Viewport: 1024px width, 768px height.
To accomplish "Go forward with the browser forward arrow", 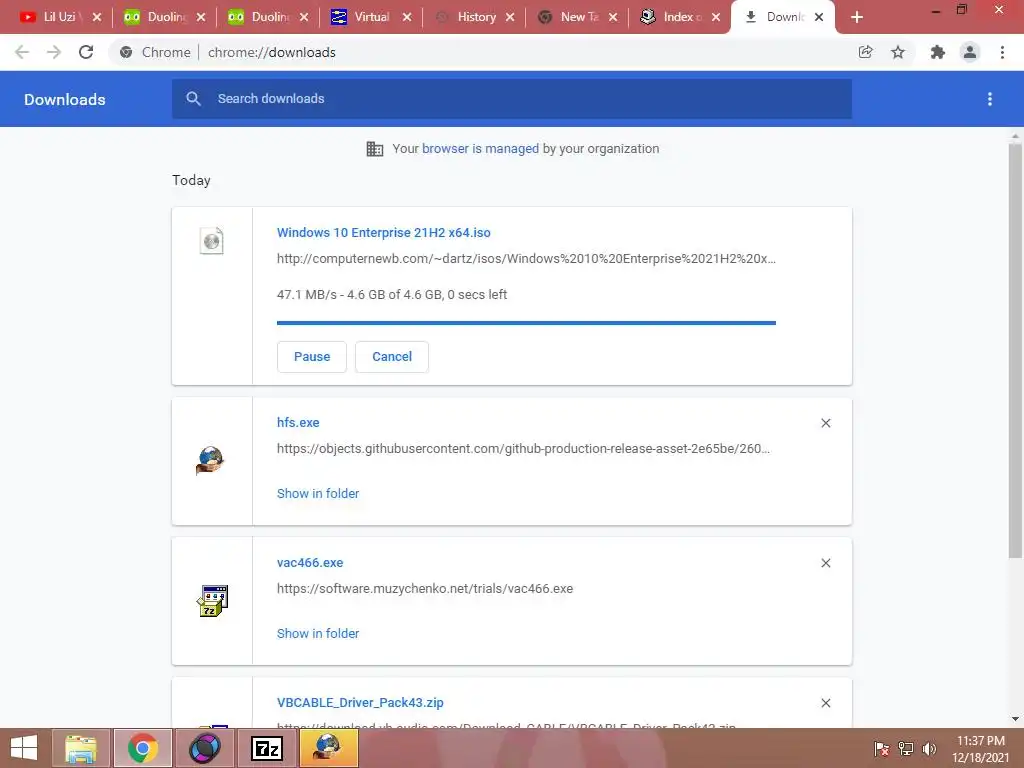I will pyautogui.click(x=54, y=52).
